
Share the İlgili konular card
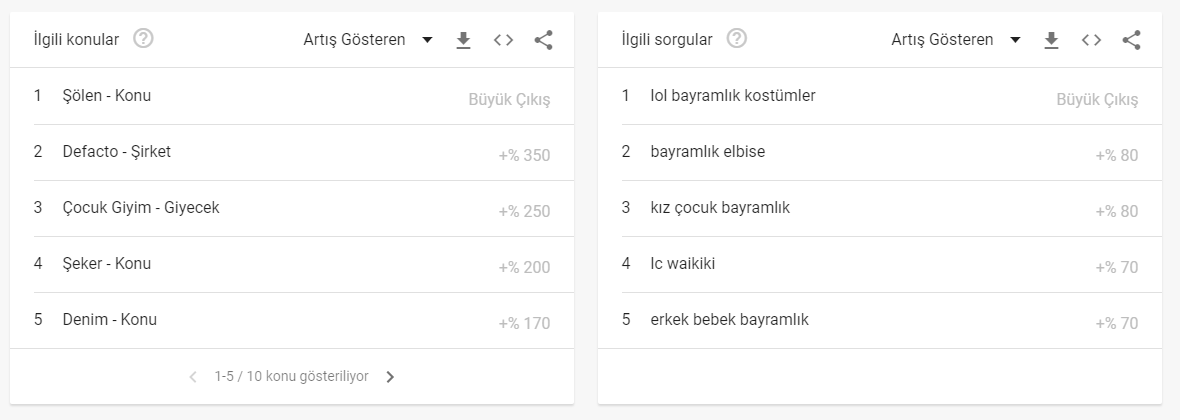pyautogui.click(x=543, y=40)
